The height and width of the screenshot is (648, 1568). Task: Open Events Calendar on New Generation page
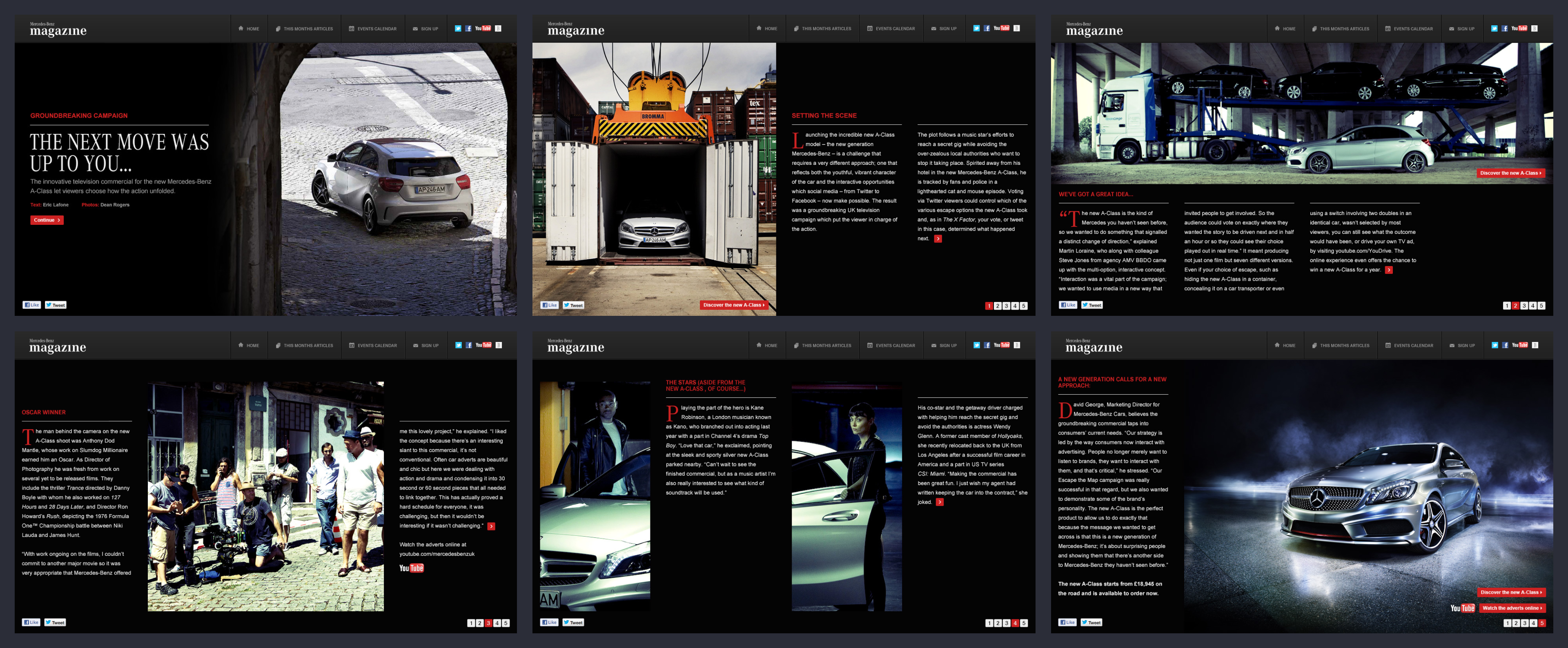1409,346
